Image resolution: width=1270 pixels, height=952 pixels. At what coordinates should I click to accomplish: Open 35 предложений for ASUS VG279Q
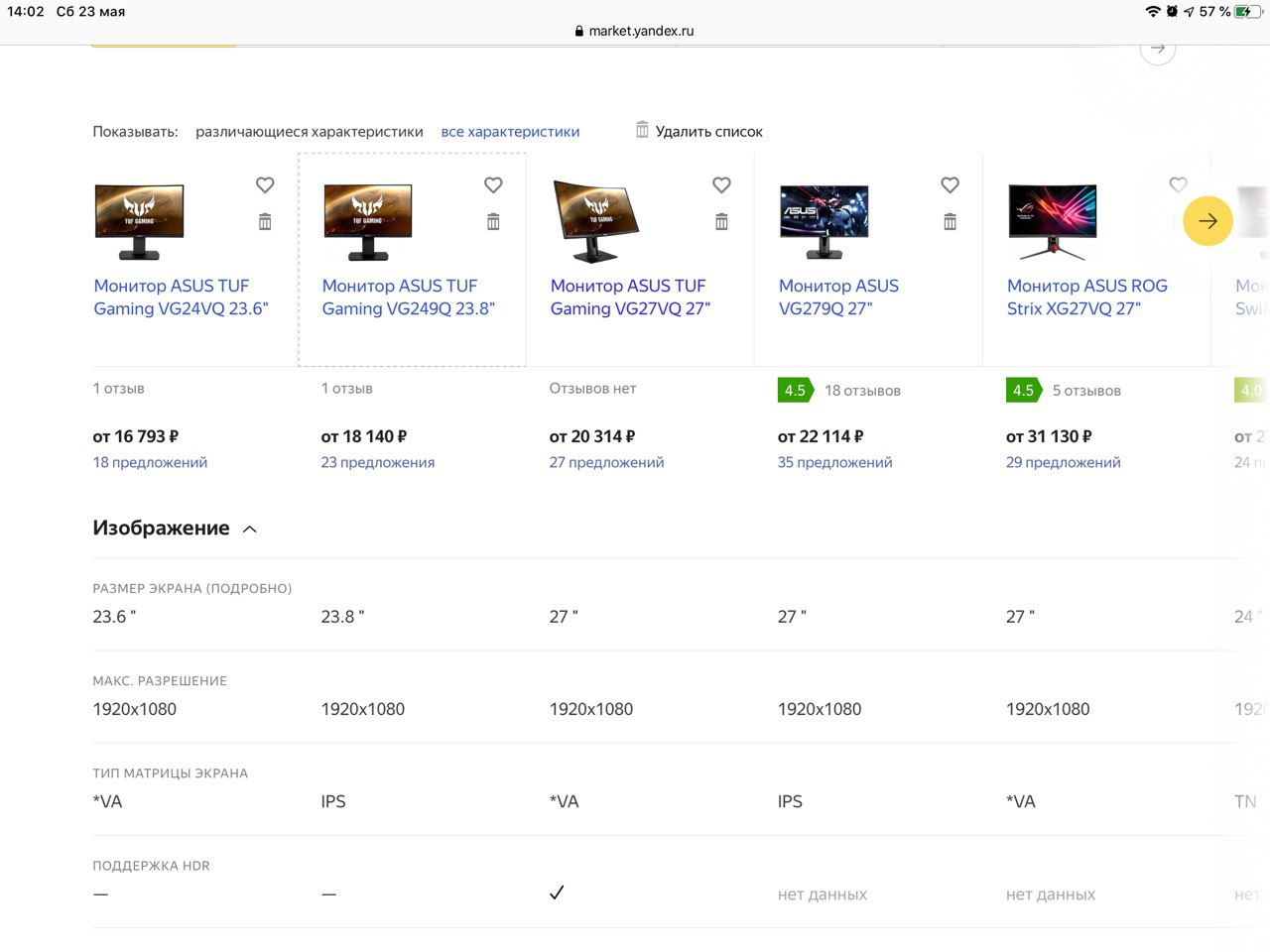pyautogui.click(x=834, y=462)
